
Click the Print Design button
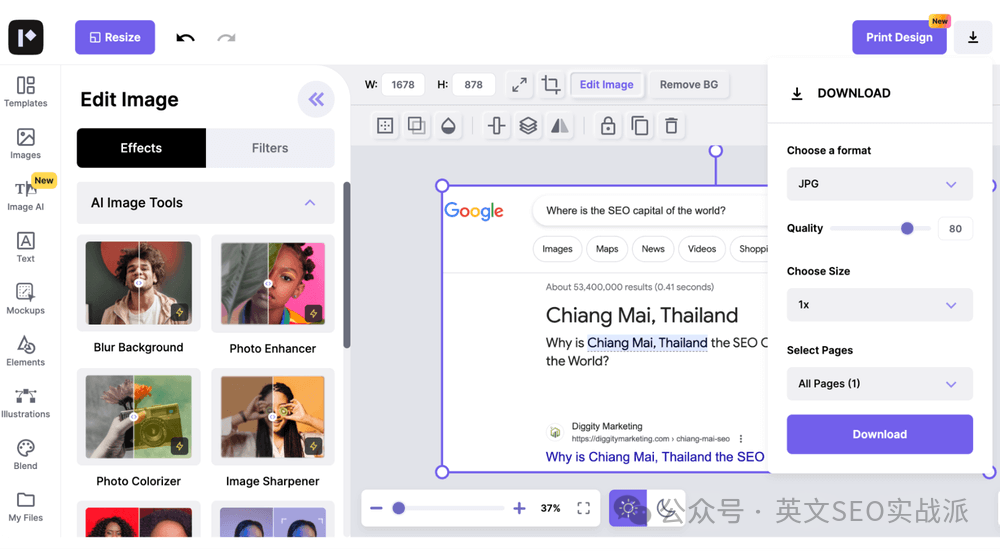899,37
